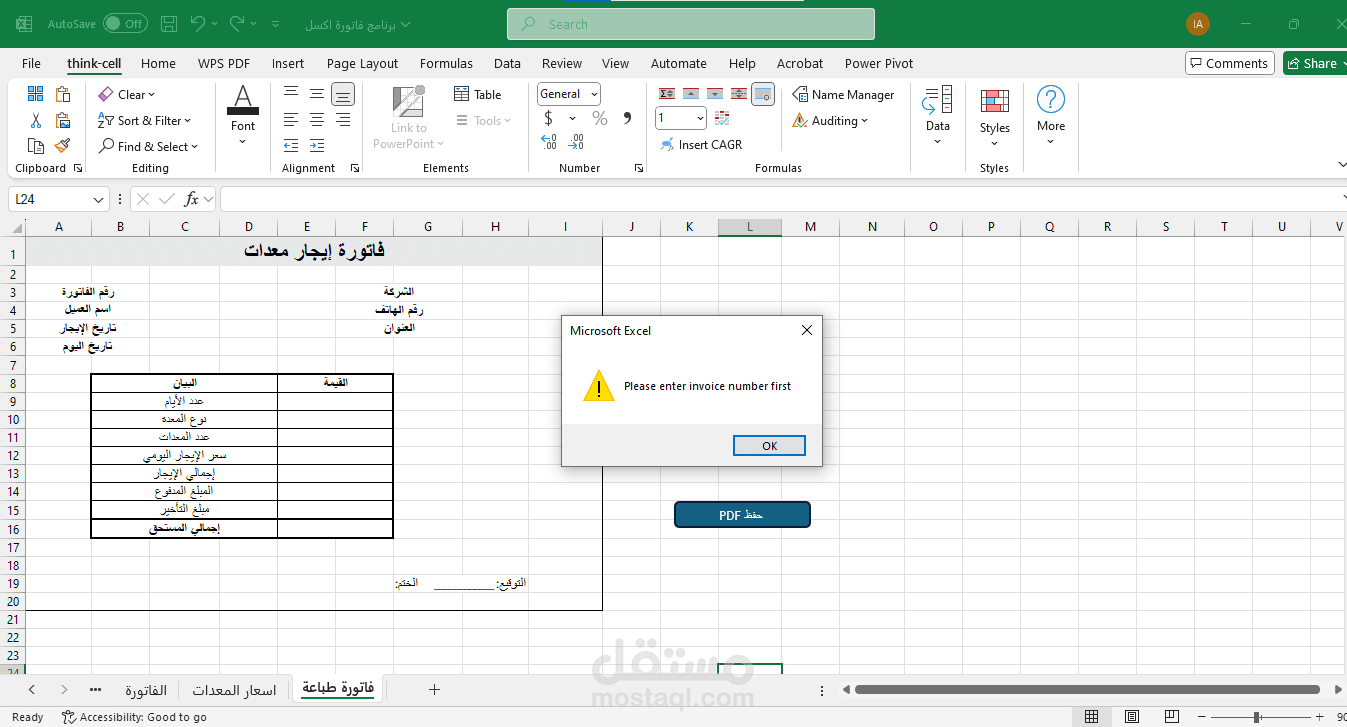
Task: Click the zoom slider in status bar
Action: pos(1257,717)
